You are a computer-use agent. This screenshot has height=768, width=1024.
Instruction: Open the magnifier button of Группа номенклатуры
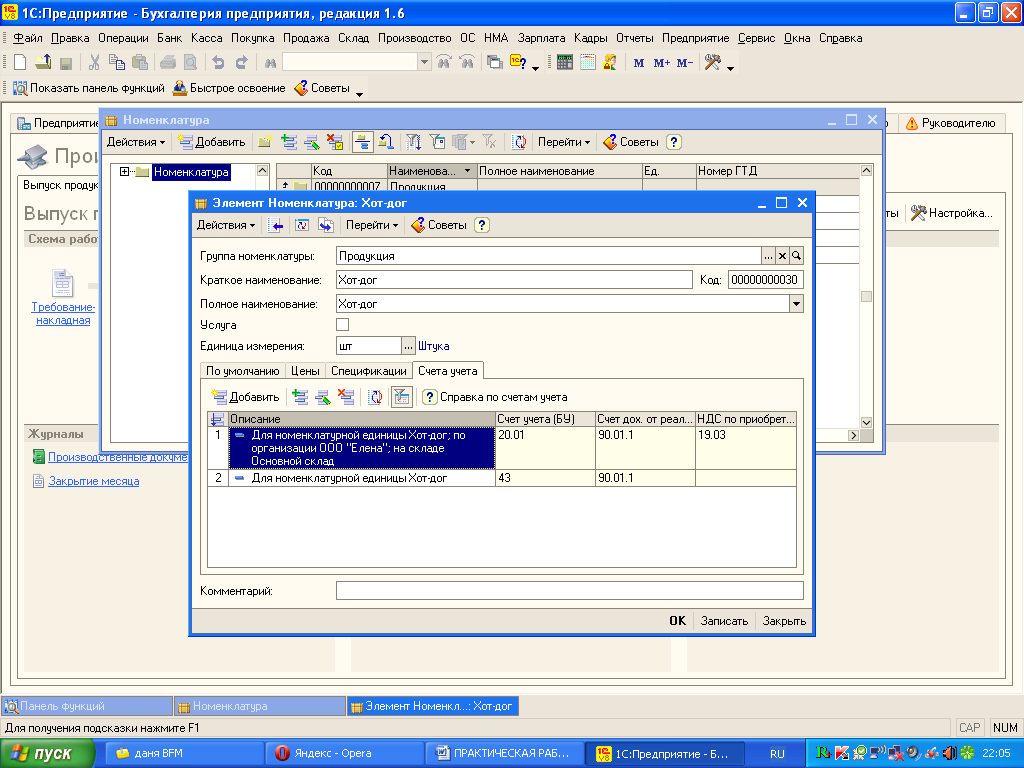(796, 256)
